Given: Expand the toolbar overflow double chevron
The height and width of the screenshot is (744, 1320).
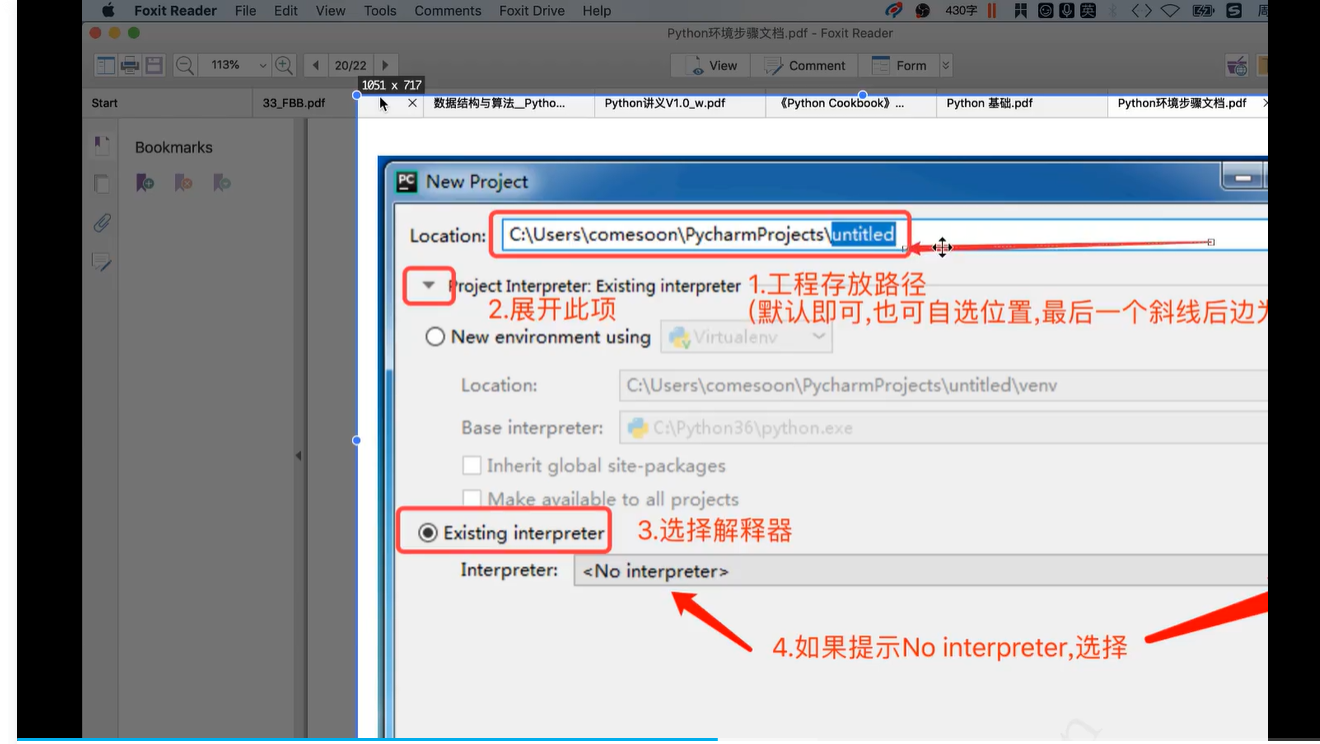Looking at the screenshot, I should tap(946, 65).
